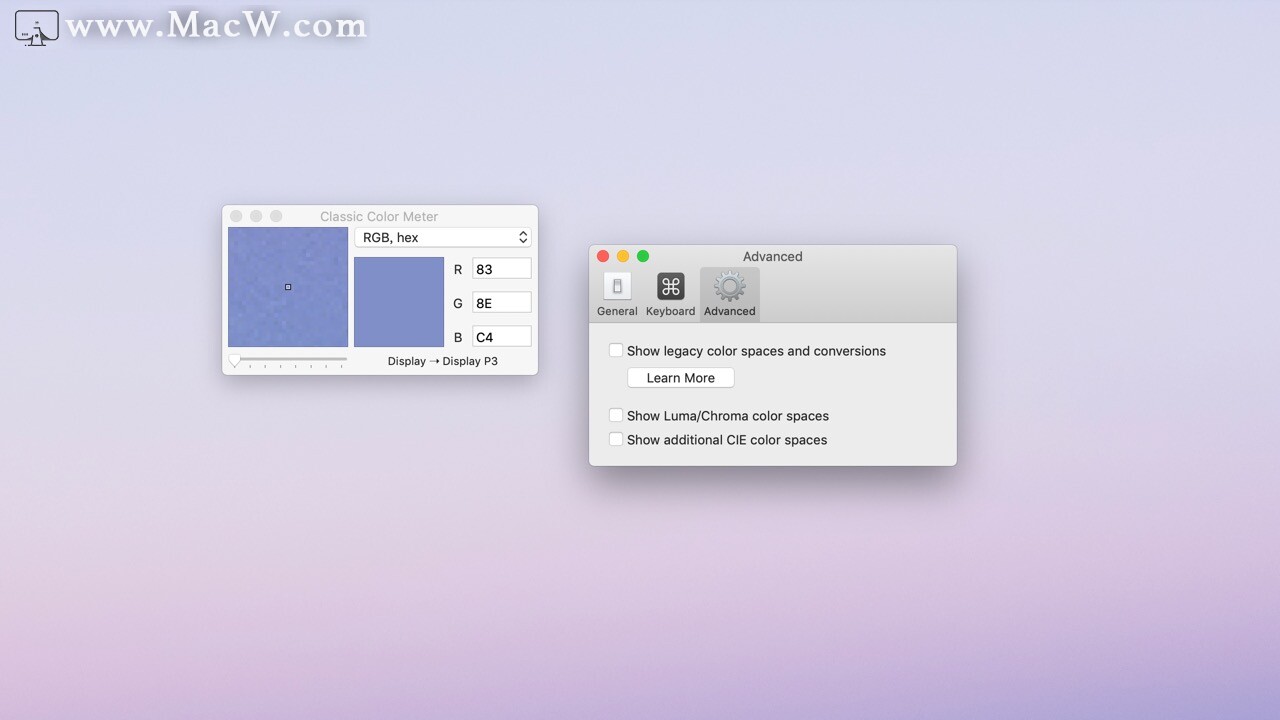Screen dimensions: 1280x720
Task: Click the "Display → Display P3" conversion label
Action: [x=443, y=361]
